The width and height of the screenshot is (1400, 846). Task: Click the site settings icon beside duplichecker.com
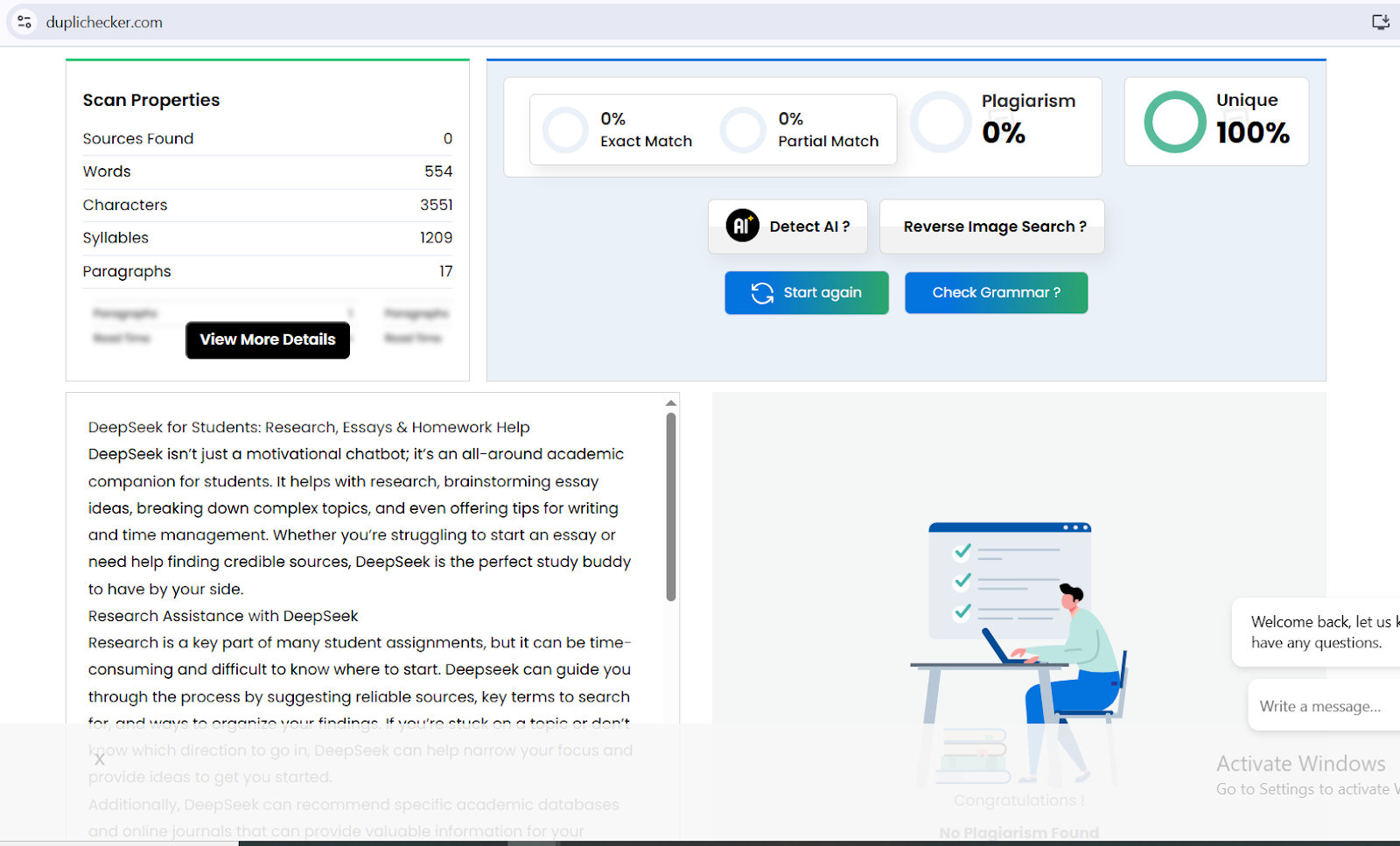click(24, 22)
